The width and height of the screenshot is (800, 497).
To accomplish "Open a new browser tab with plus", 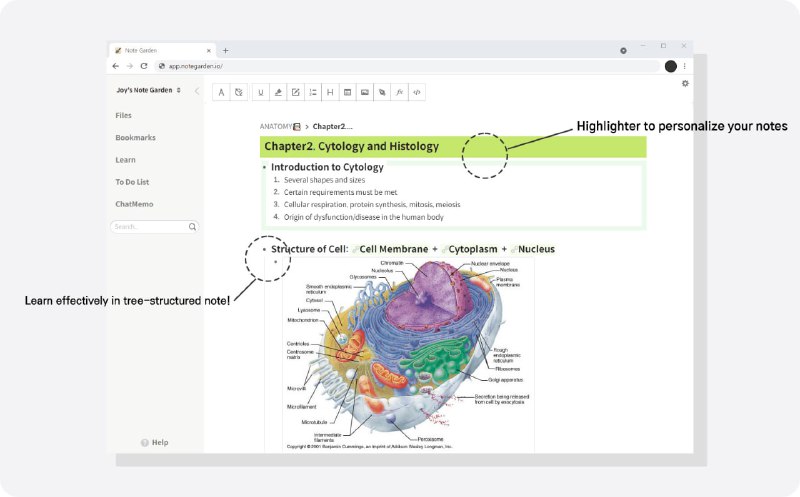I will click(x=226, y=51).
